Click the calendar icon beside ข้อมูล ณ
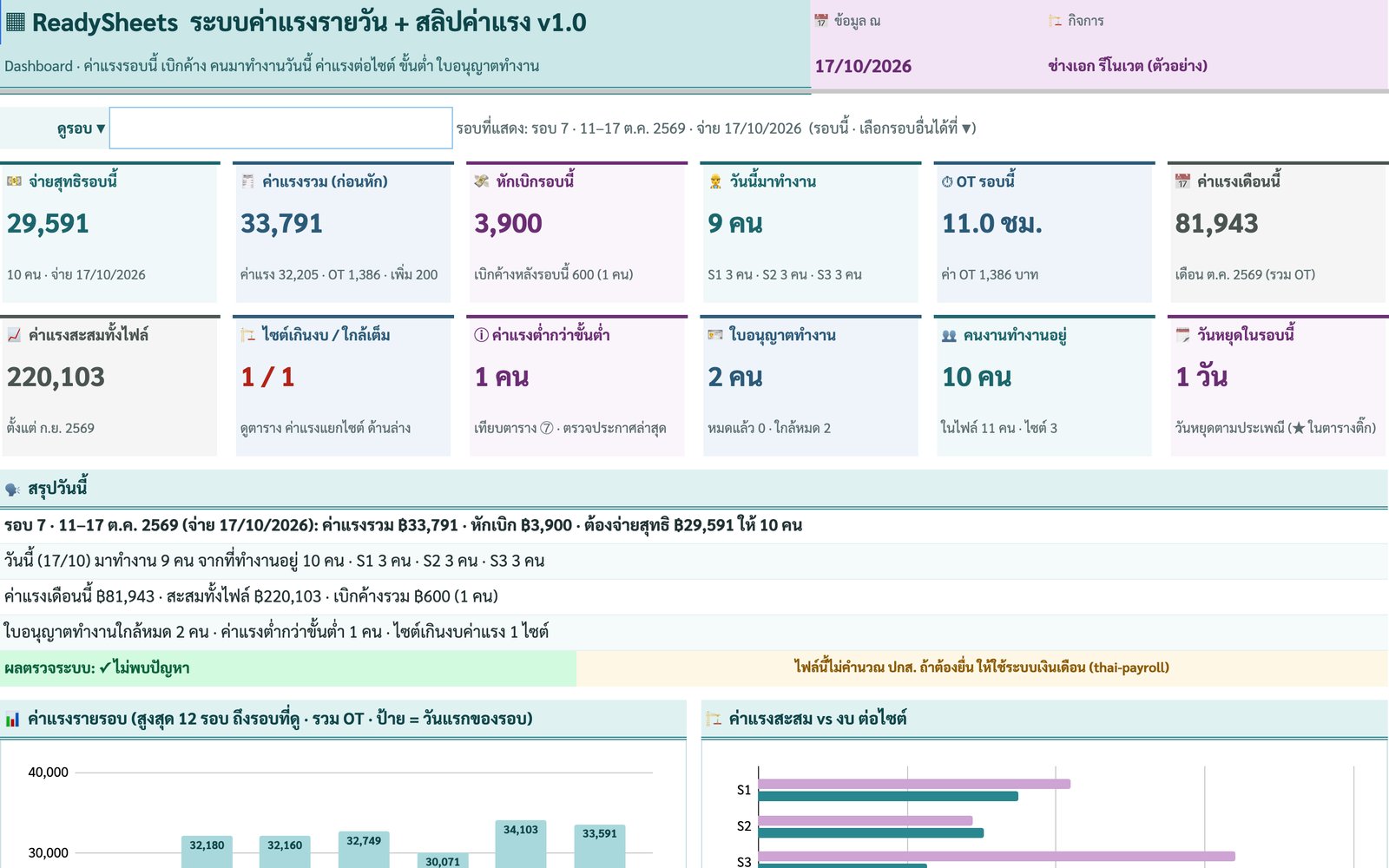The height and width of the screenshot is (868, 1389). (821, 21)
